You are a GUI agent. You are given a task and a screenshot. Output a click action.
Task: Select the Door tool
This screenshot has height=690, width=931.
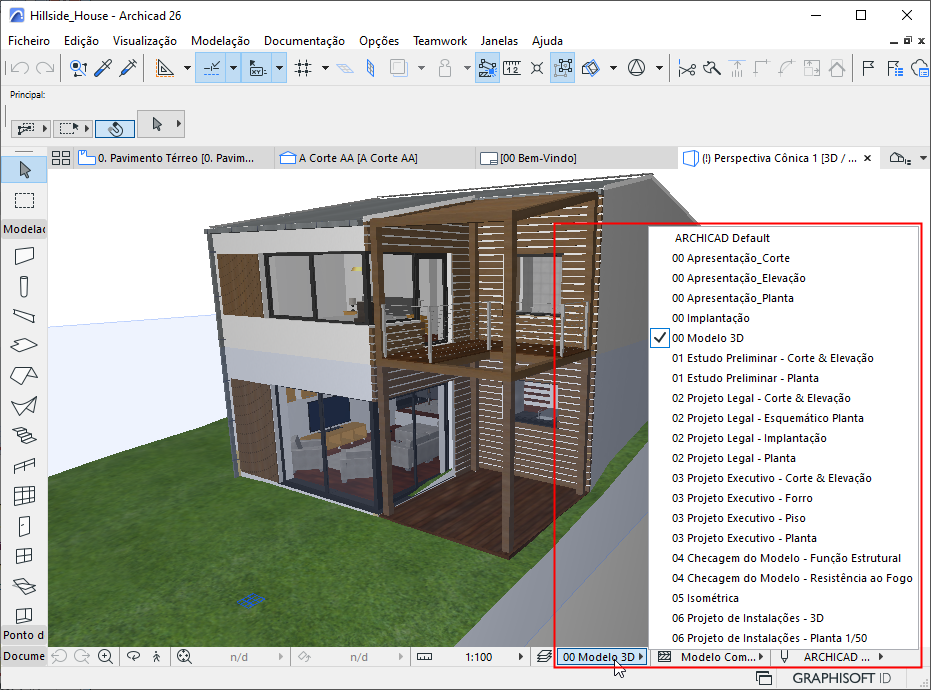click(24, 525)
